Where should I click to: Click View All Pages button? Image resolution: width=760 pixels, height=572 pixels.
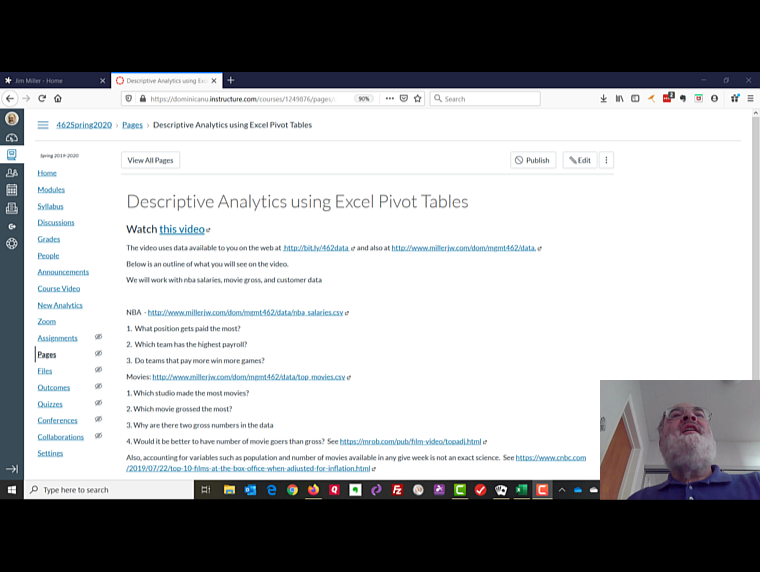[150, 160]
